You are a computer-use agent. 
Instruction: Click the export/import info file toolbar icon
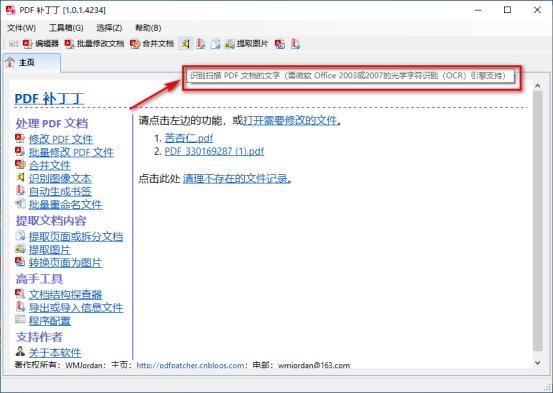[x=295, y=44]
